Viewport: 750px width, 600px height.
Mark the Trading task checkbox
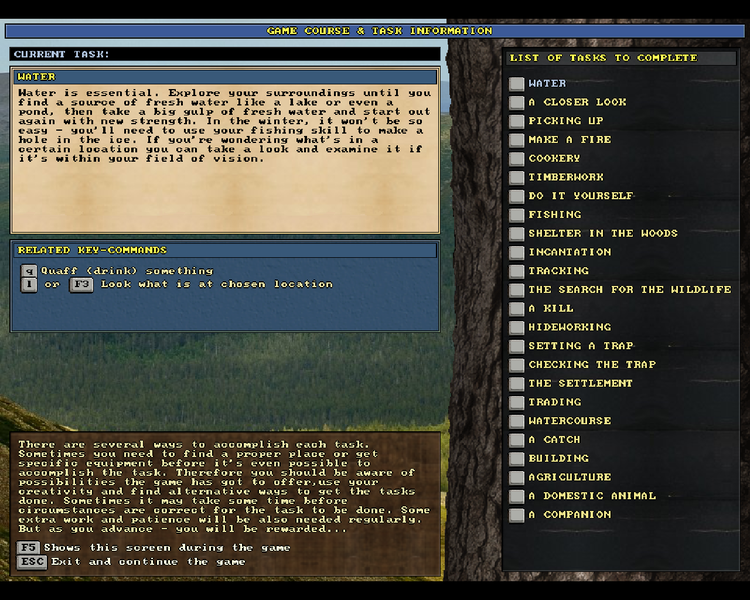tap(516, 402)
